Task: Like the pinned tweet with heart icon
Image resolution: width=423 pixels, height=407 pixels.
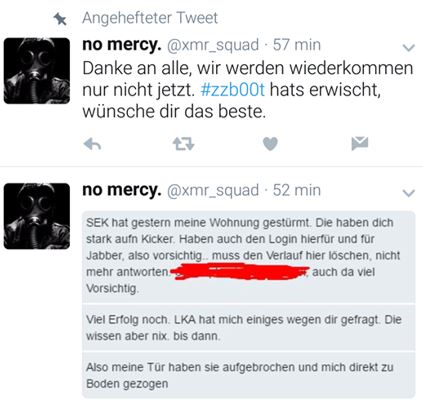Action: tap(270, 144)
